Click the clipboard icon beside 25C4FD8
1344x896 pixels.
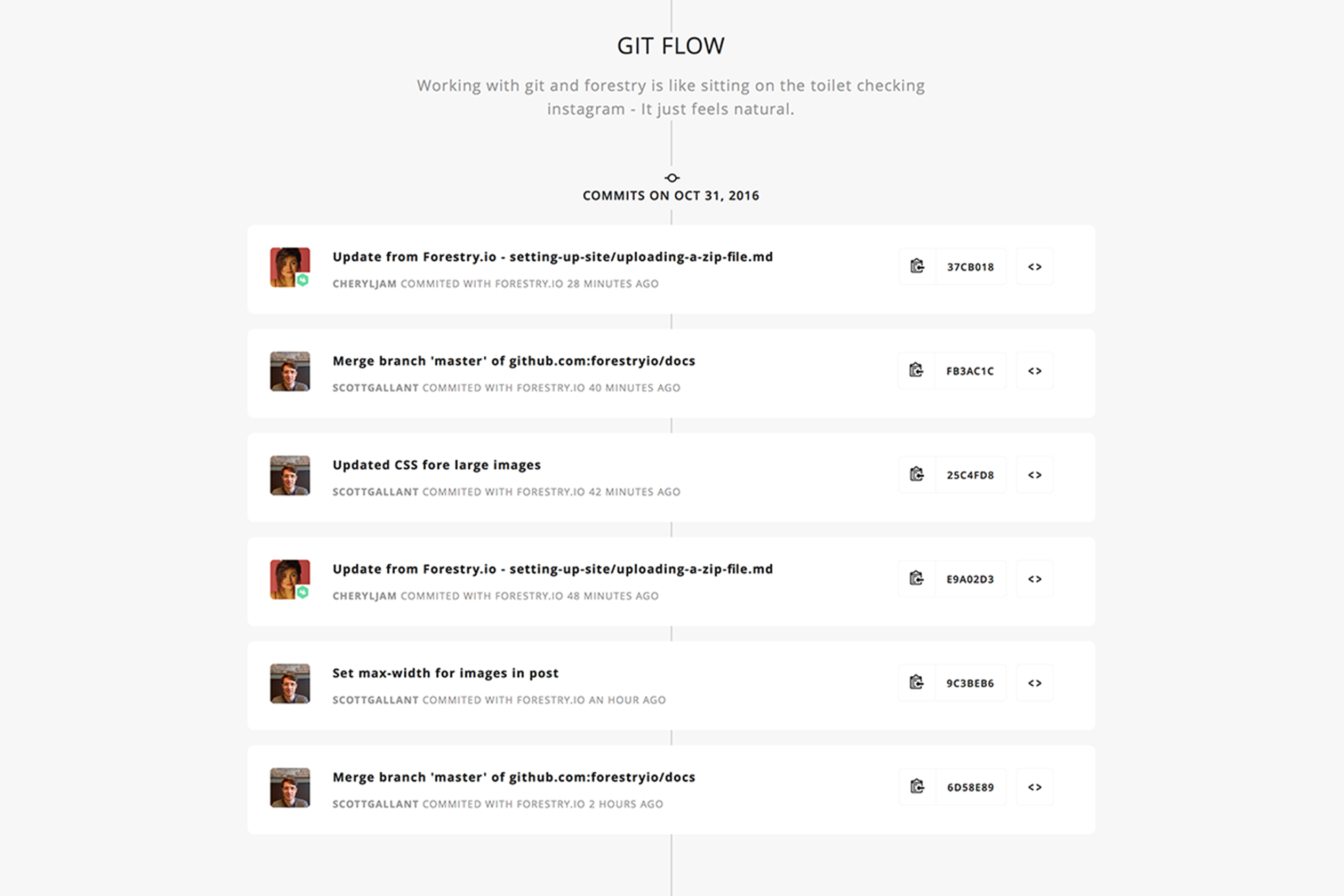[x=917, y=474]
